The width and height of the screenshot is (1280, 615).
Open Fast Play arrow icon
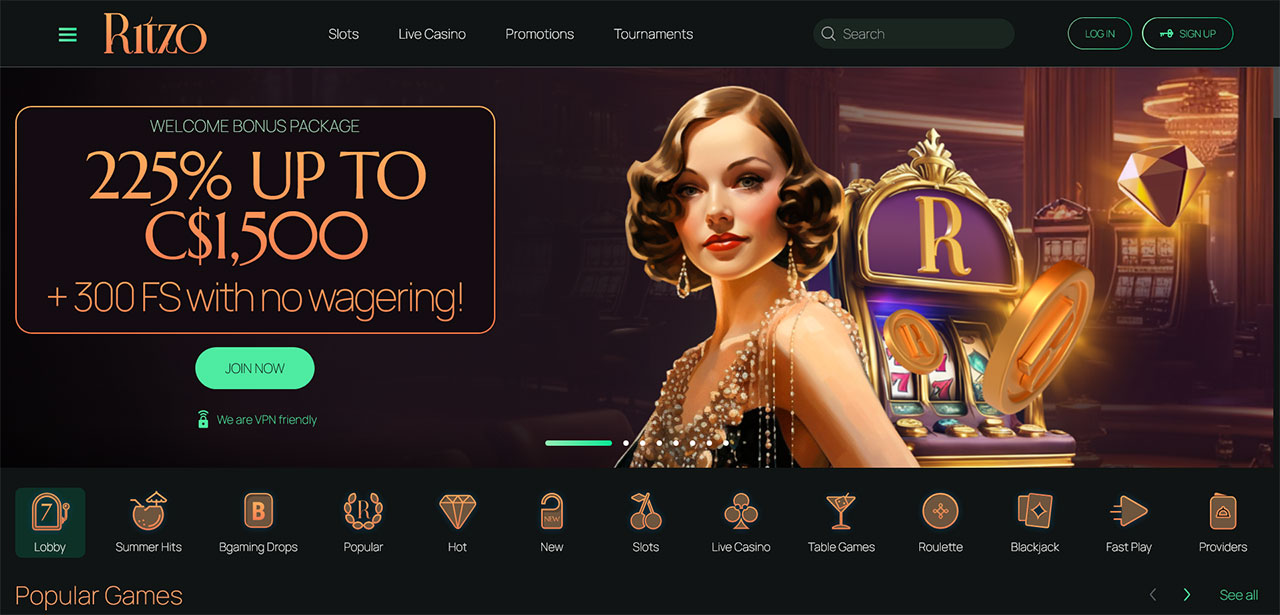(1128, 511)
